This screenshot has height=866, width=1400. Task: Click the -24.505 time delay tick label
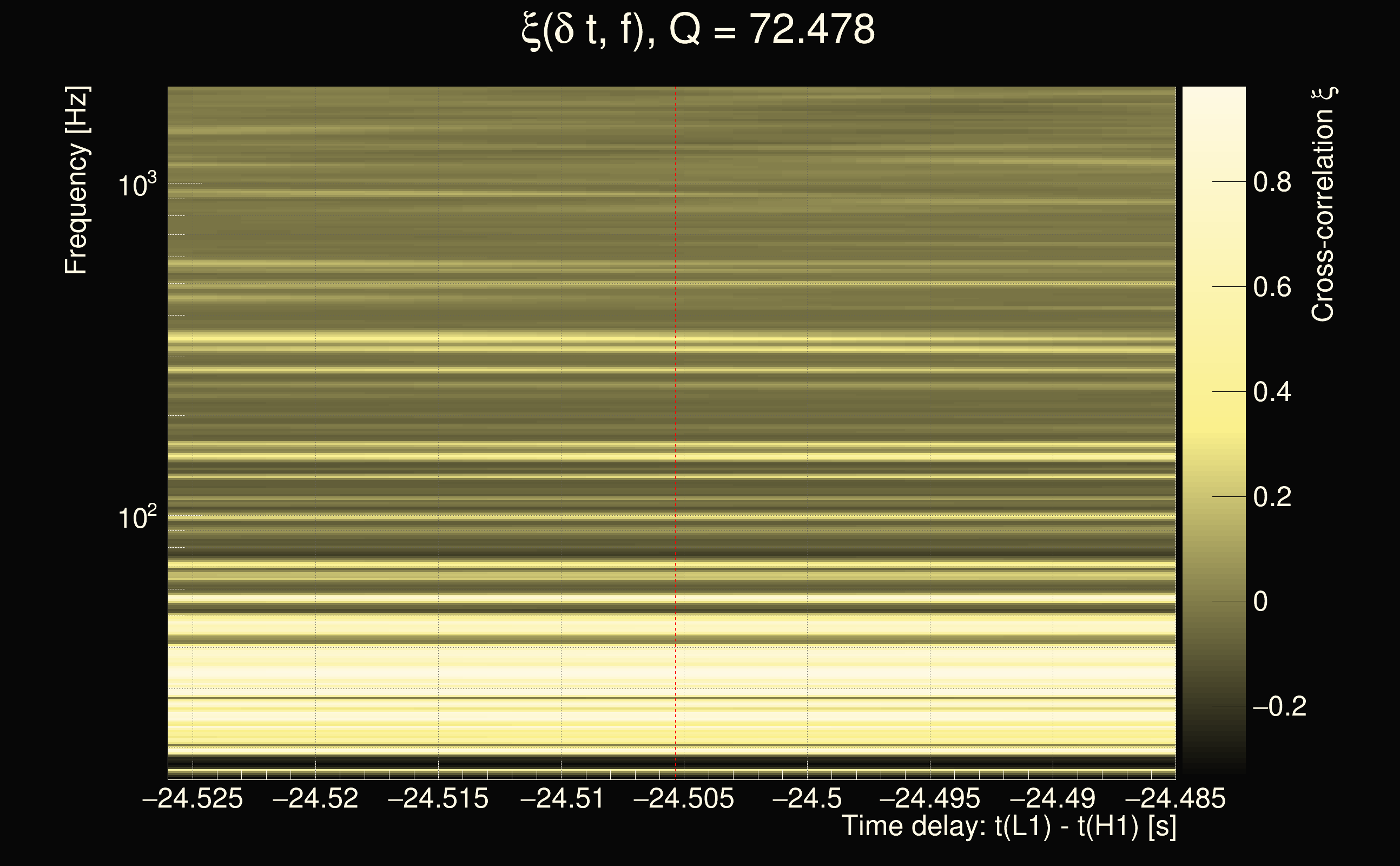(684, 798)
